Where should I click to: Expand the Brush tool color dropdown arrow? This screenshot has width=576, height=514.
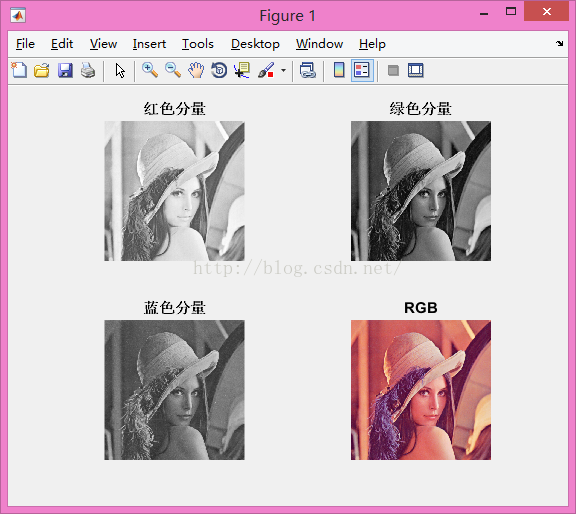coord(283,70)
